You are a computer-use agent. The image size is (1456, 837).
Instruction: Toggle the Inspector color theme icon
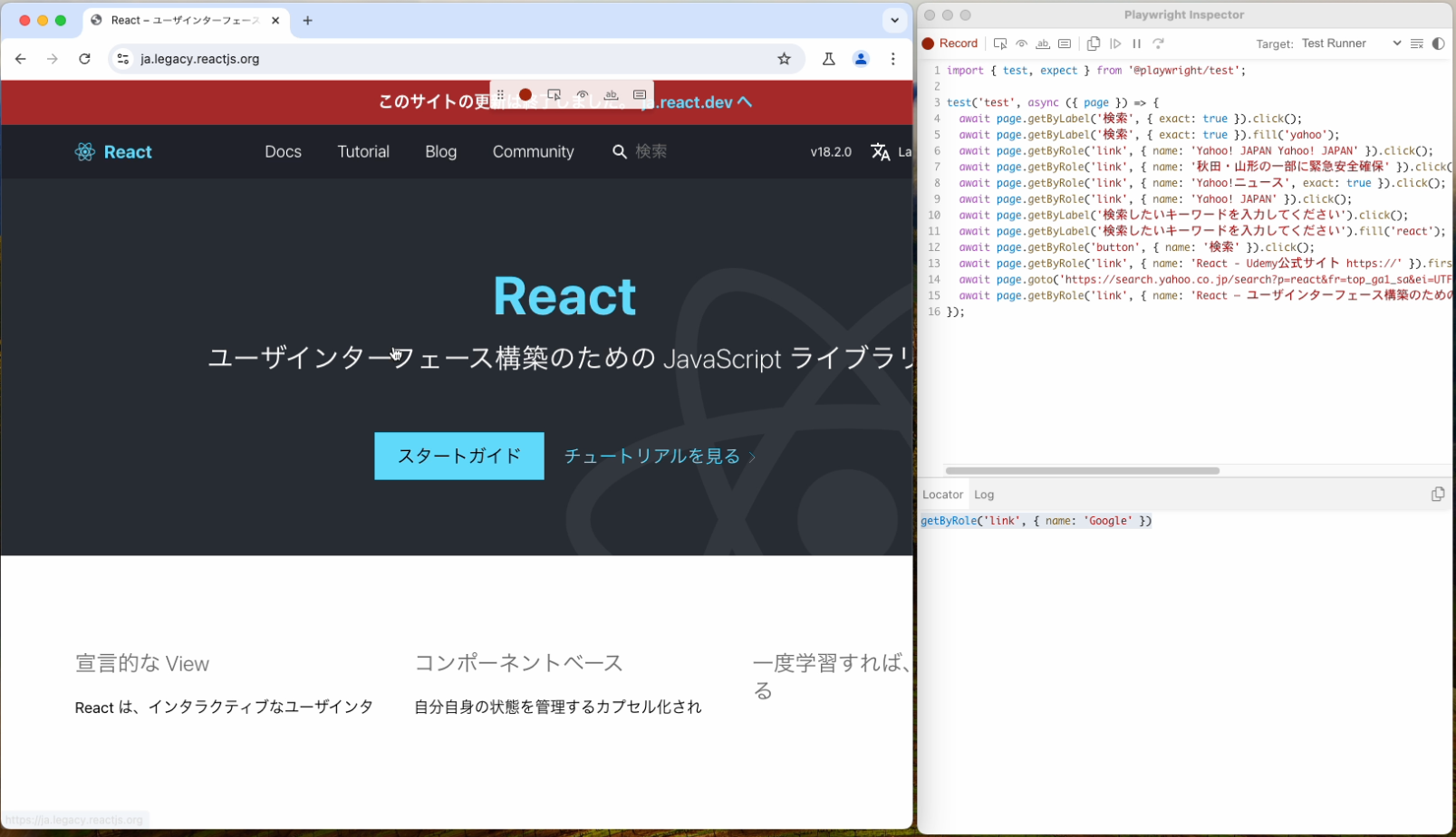1438,43
